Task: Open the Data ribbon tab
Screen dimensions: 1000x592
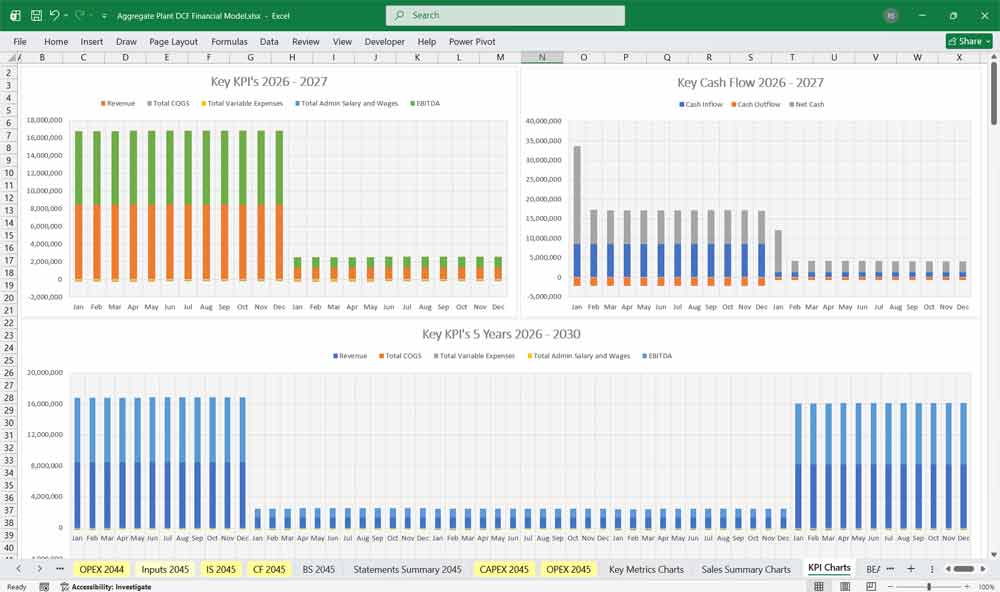Action: tap(268, 41)
